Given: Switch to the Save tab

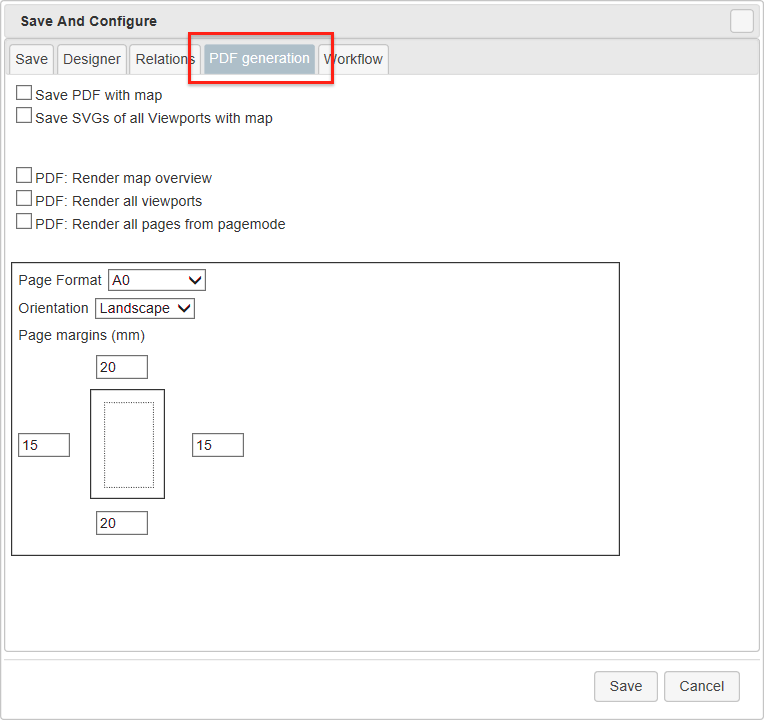Looking at the screenshot, I should [x=31, y=59].
